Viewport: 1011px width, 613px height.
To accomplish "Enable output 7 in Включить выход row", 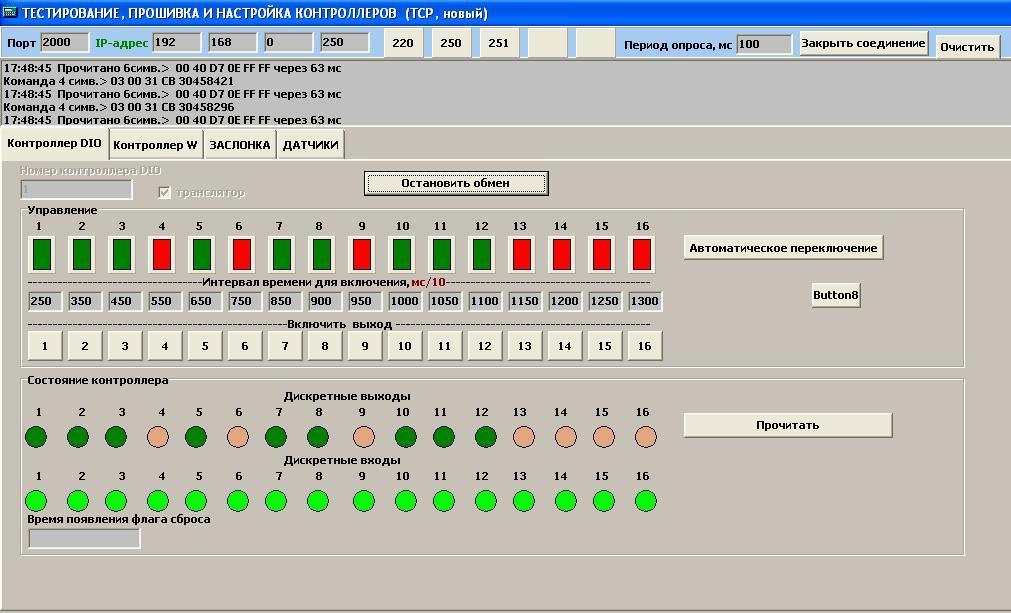I will click(x=285, y=346).
